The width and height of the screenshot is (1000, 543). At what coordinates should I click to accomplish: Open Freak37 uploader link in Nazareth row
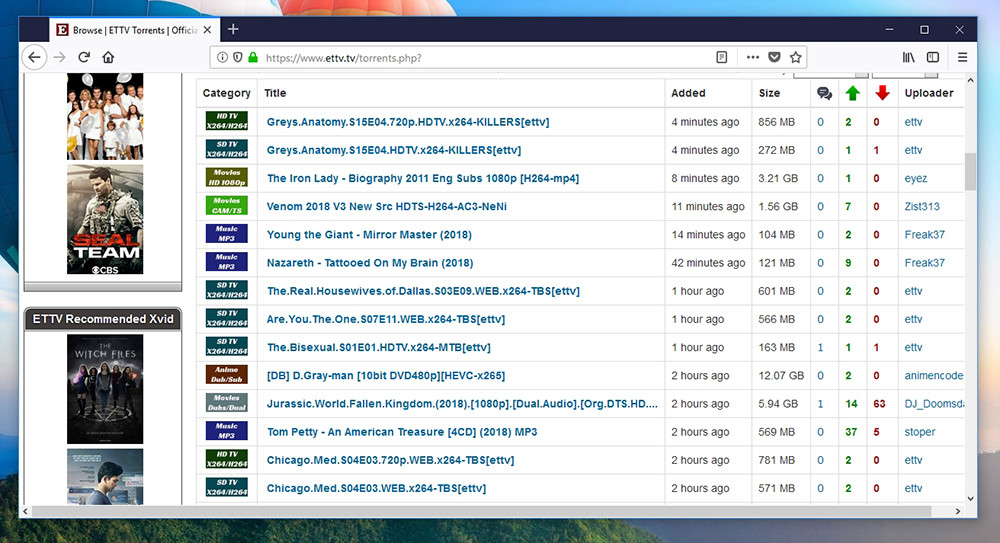[925, 263]
